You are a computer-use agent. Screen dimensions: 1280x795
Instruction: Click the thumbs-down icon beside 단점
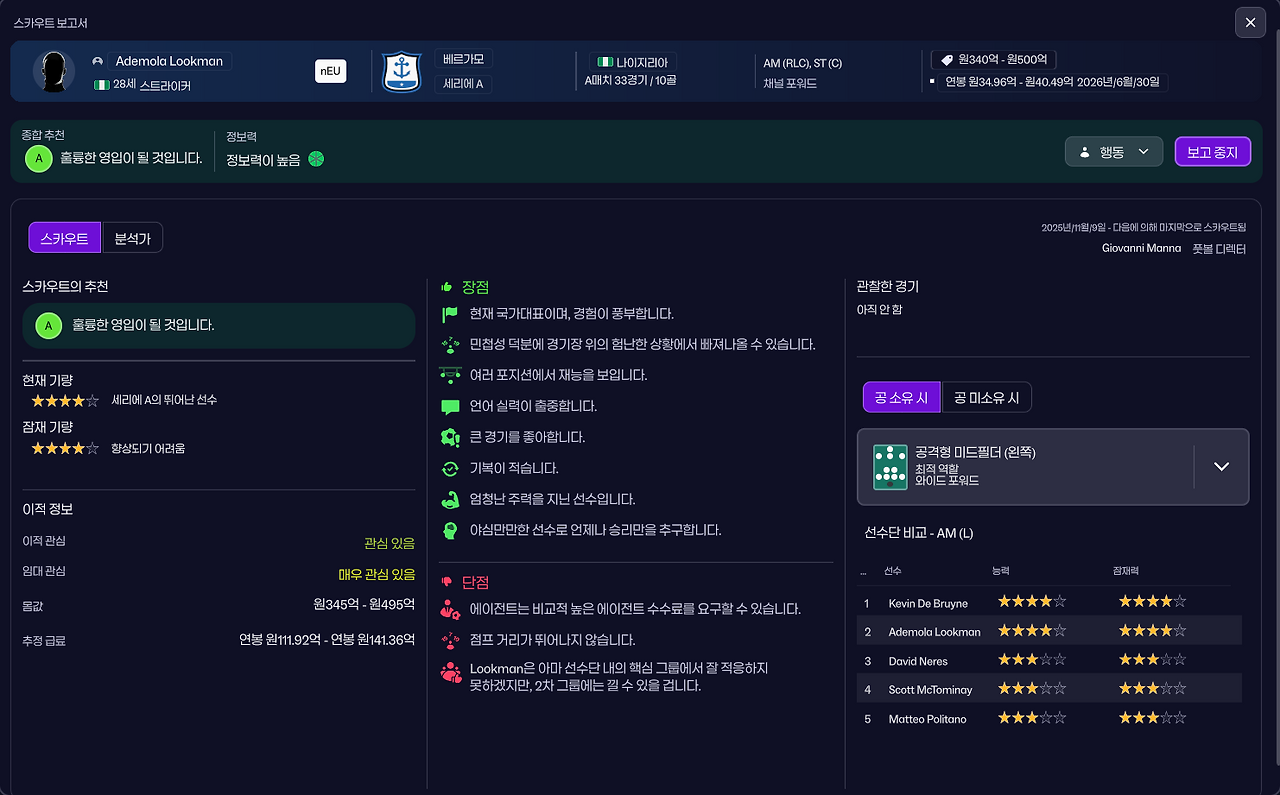[x=447, y=582]
